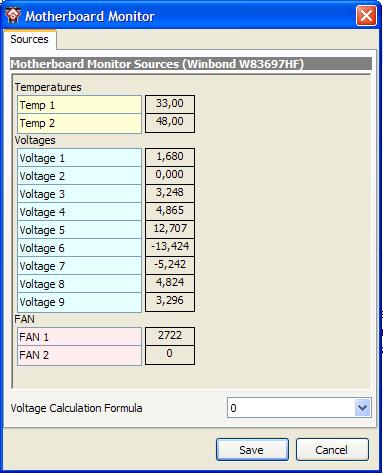Edit the FAN 1 name field
This screenshot has width=383, height=473.
79,337
